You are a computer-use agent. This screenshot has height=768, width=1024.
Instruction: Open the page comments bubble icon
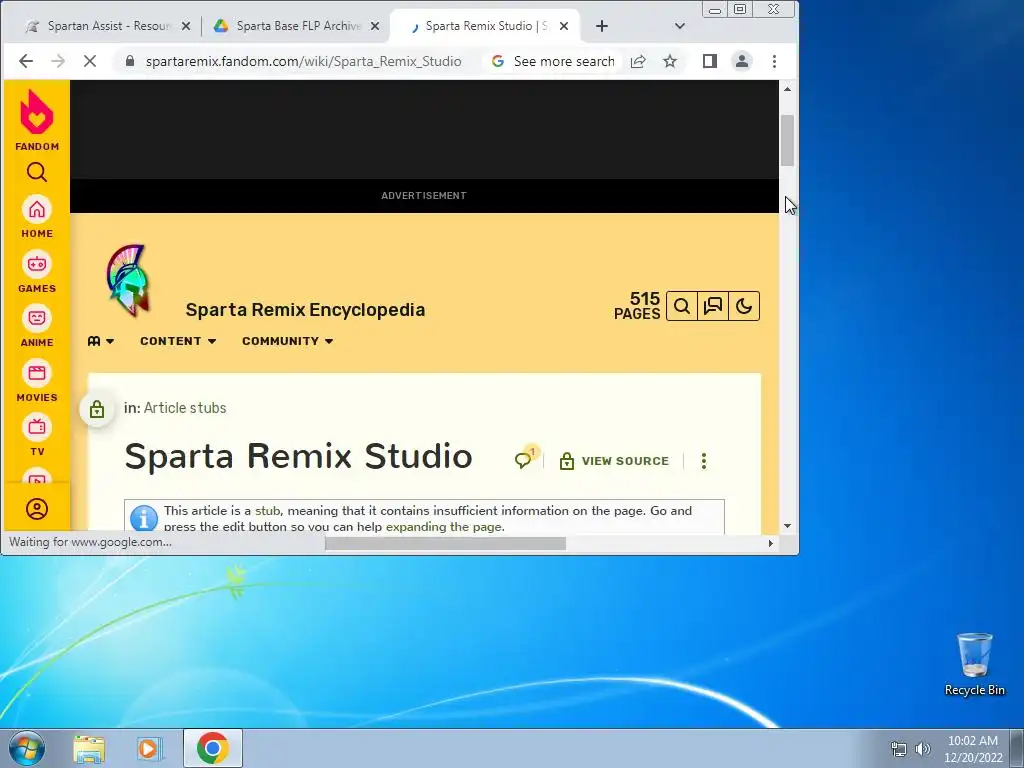click(524, 460)
